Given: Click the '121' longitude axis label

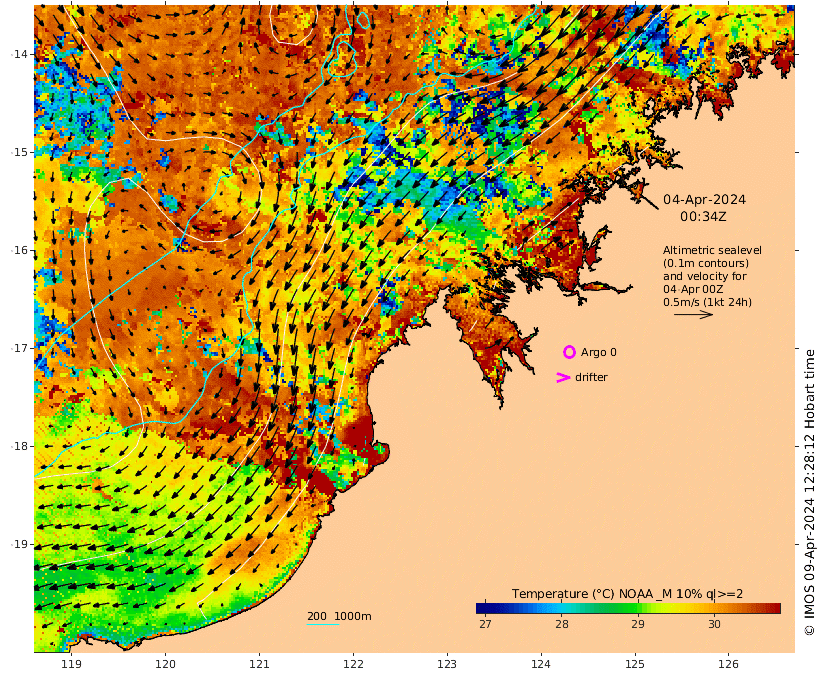Looking at the screenshot, I should (259, 664).
